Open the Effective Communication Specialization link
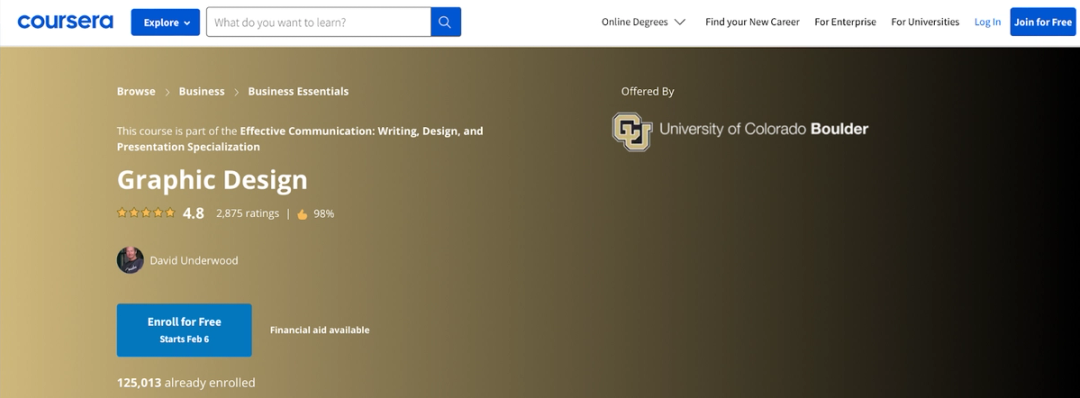This screenshot has height=398, width=1080. 300,138
